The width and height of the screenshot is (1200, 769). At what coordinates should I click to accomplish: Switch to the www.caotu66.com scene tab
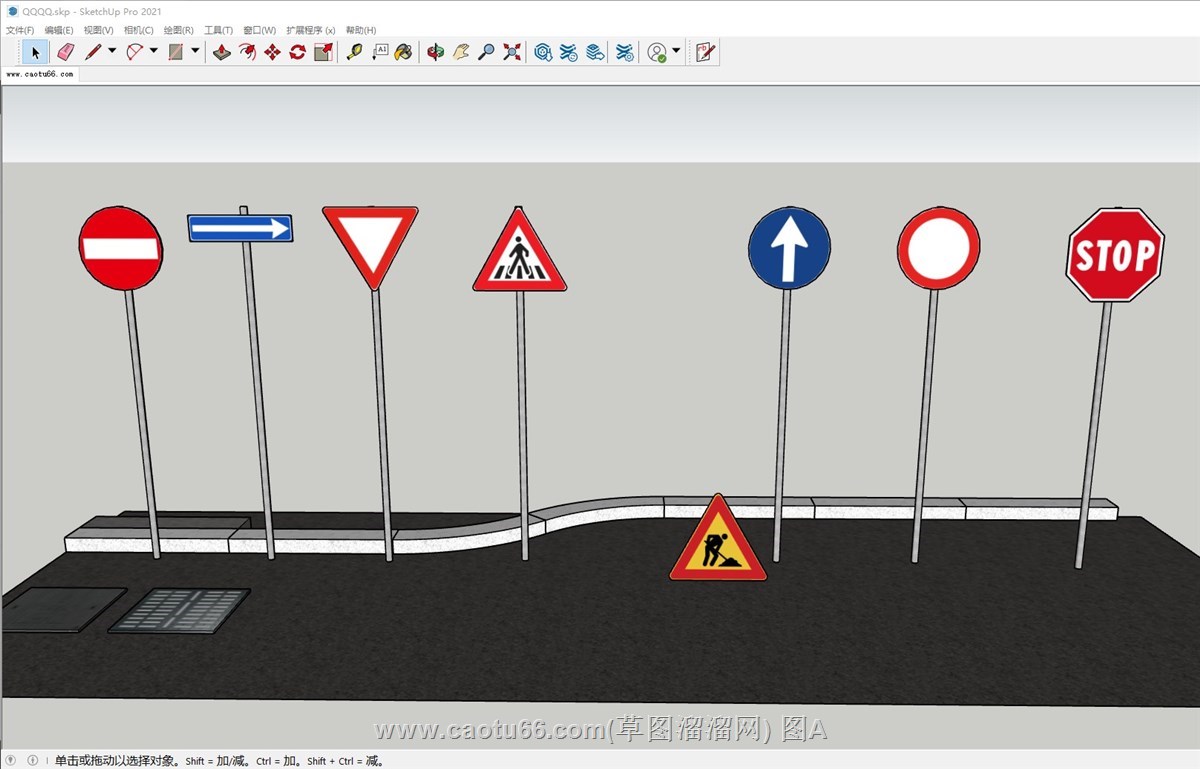(40, 74)
